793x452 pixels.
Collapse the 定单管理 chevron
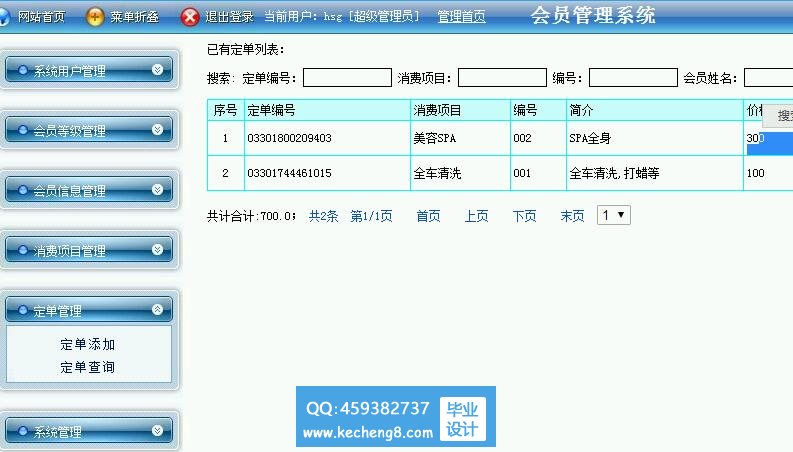tap(157, 309)
